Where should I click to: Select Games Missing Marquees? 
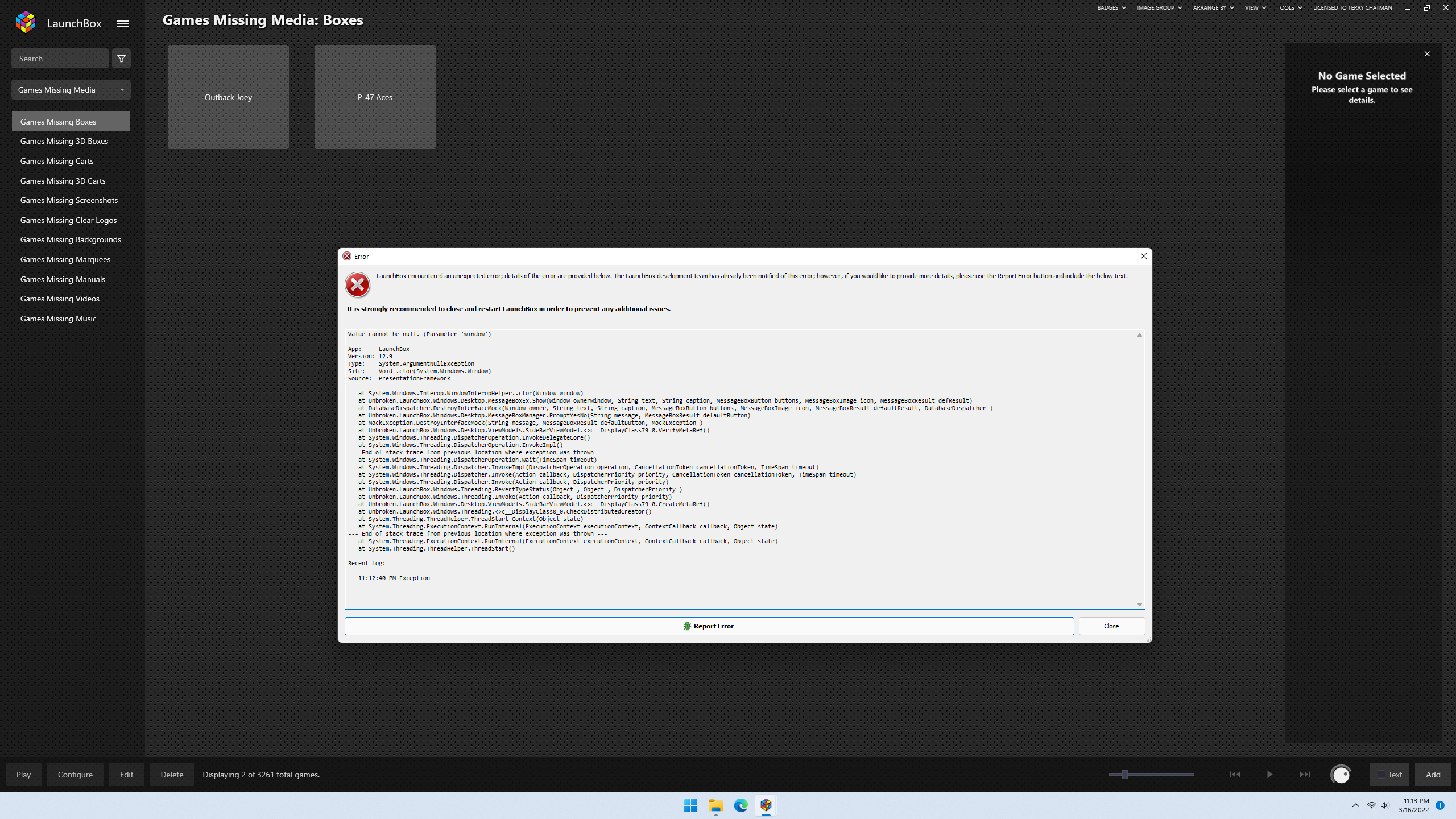point(71,259)
